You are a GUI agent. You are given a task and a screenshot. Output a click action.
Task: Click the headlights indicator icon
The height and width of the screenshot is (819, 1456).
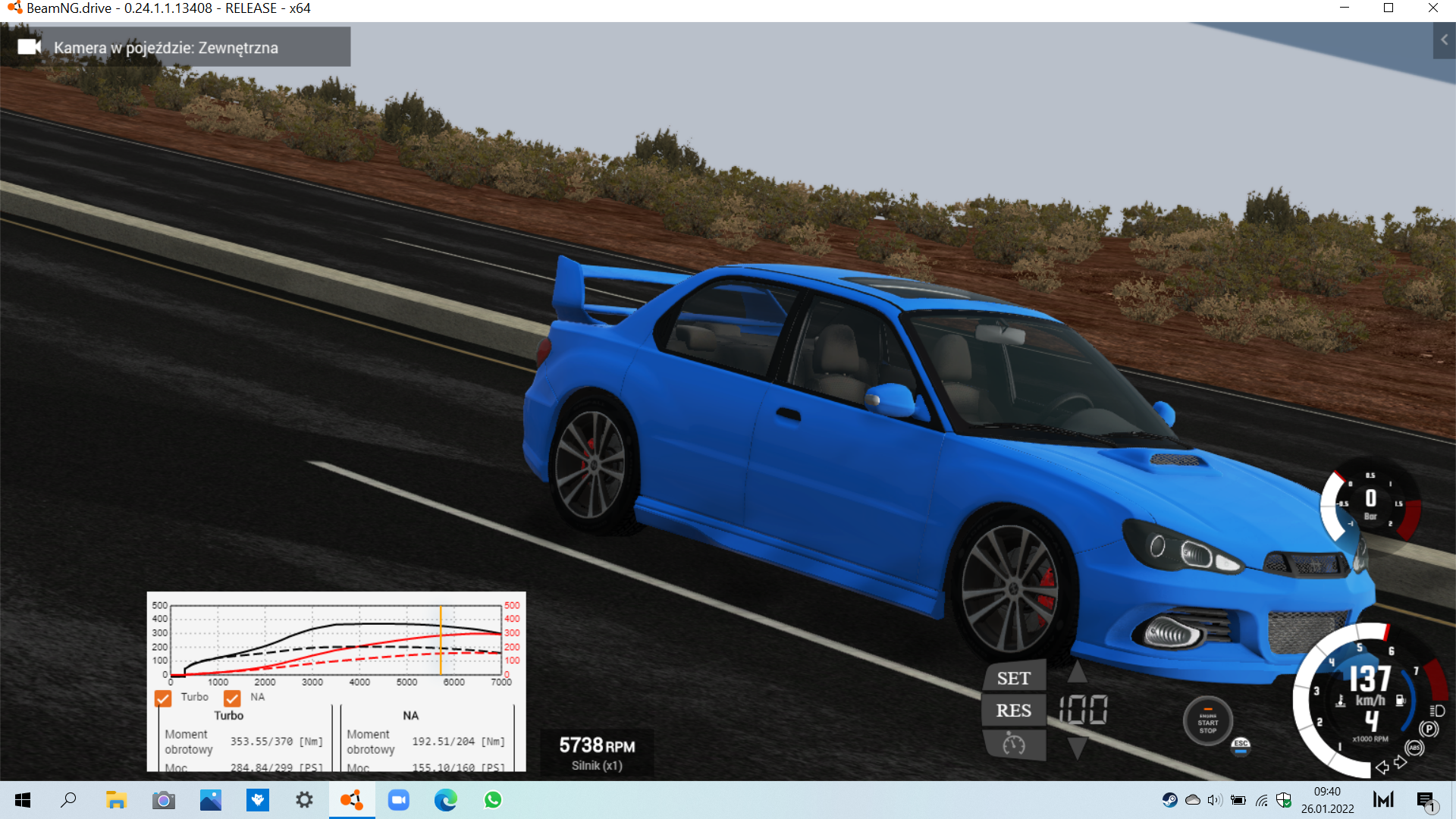click(1437, 711)
